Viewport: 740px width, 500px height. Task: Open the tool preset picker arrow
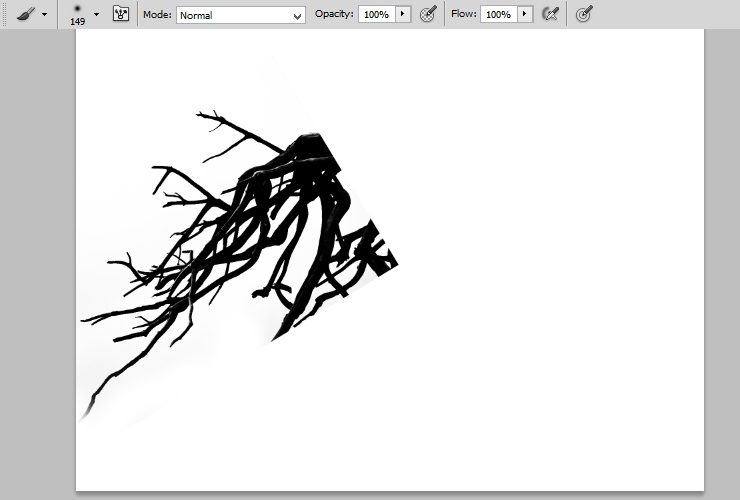[x=44, y=15]
